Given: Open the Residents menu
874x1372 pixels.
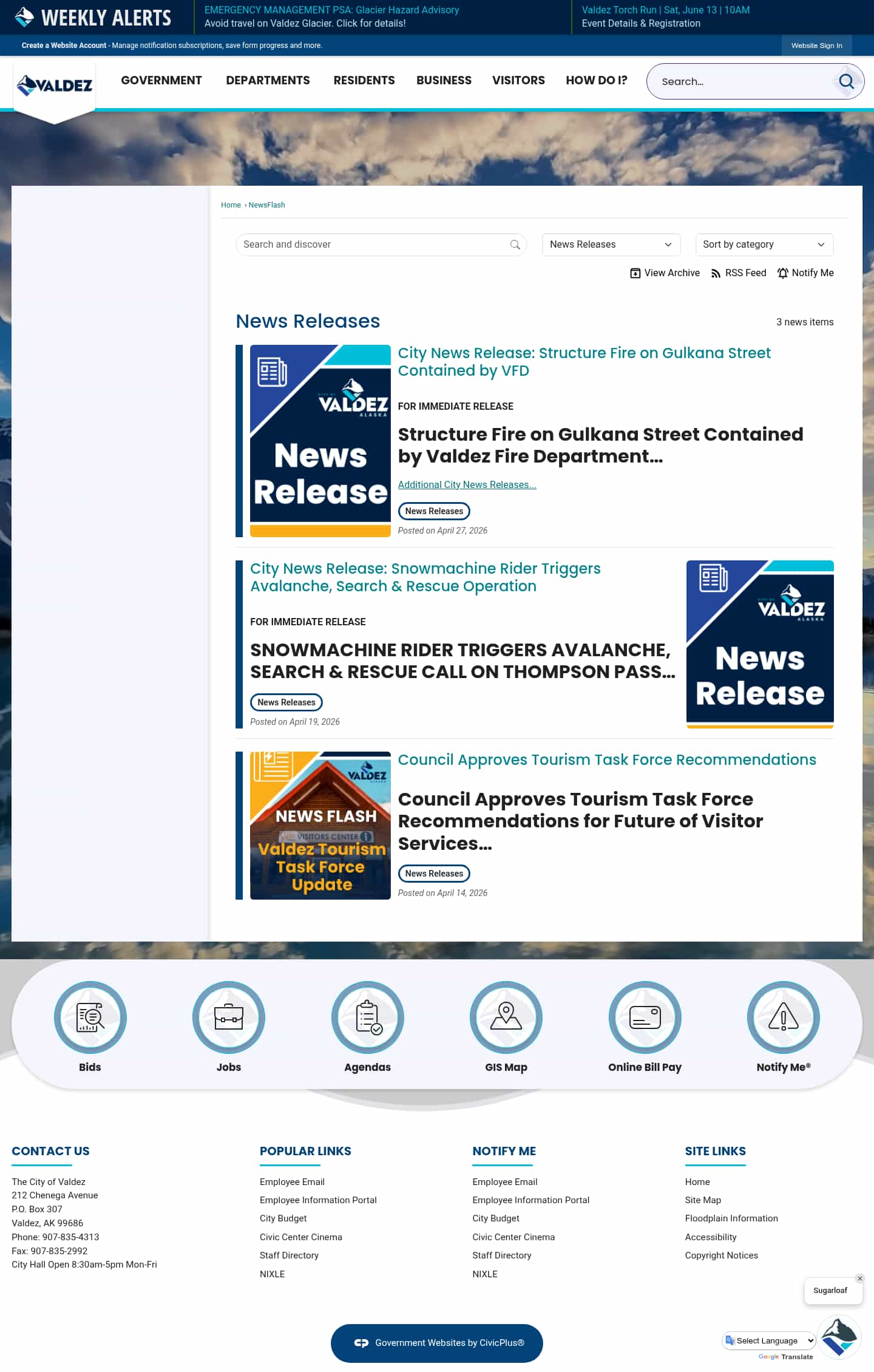Looking at the screenshot, I should pos(364,80).
